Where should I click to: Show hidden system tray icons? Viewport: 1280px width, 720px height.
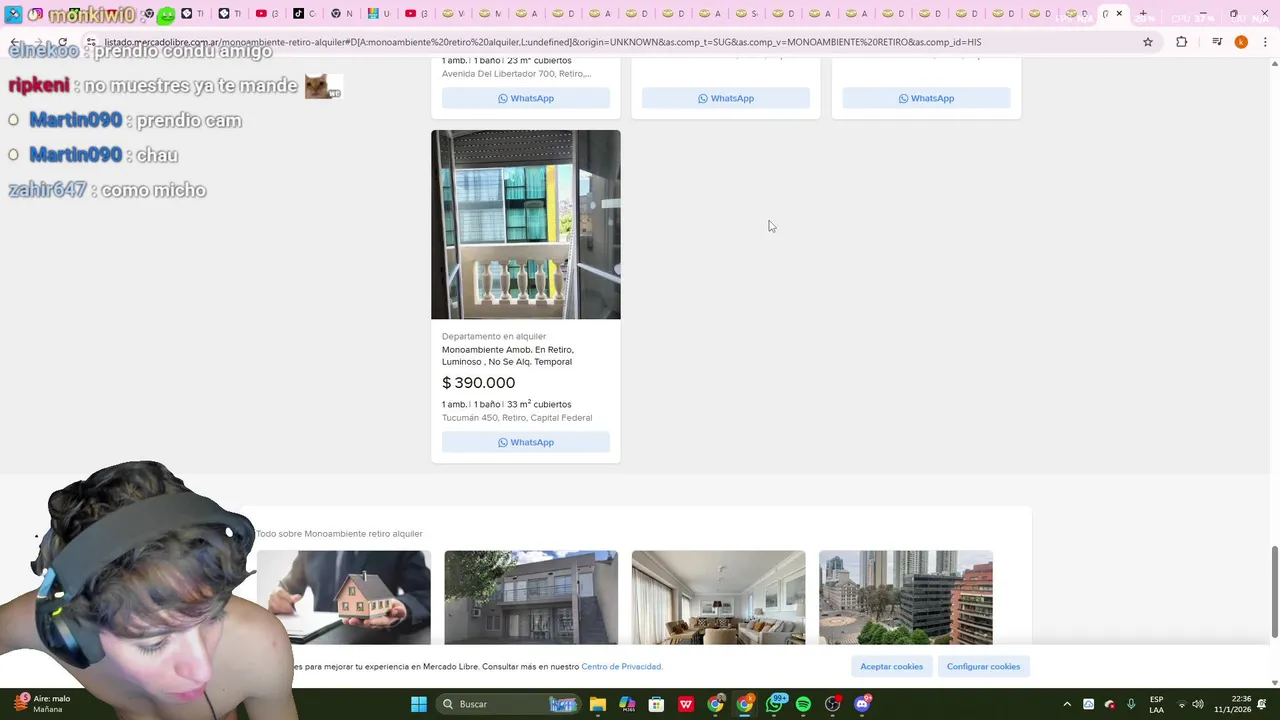point(1067,704)
